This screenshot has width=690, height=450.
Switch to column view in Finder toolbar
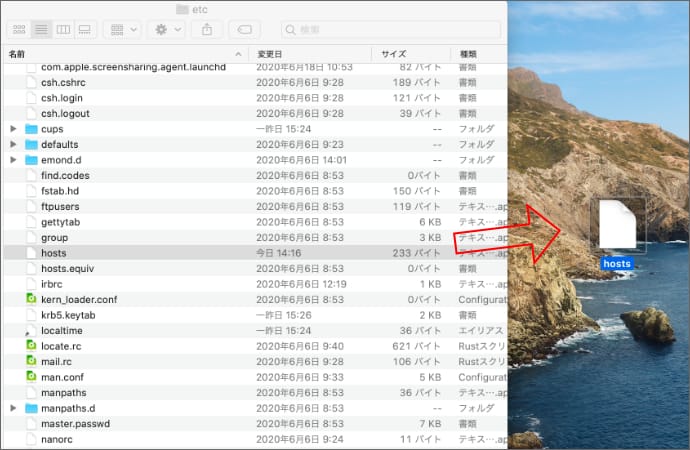point(63,30)
